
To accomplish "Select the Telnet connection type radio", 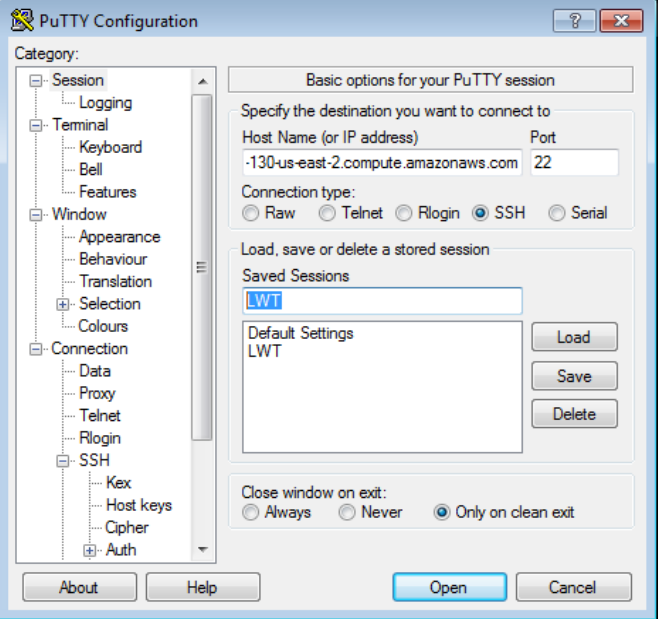I will coord(327,213).
